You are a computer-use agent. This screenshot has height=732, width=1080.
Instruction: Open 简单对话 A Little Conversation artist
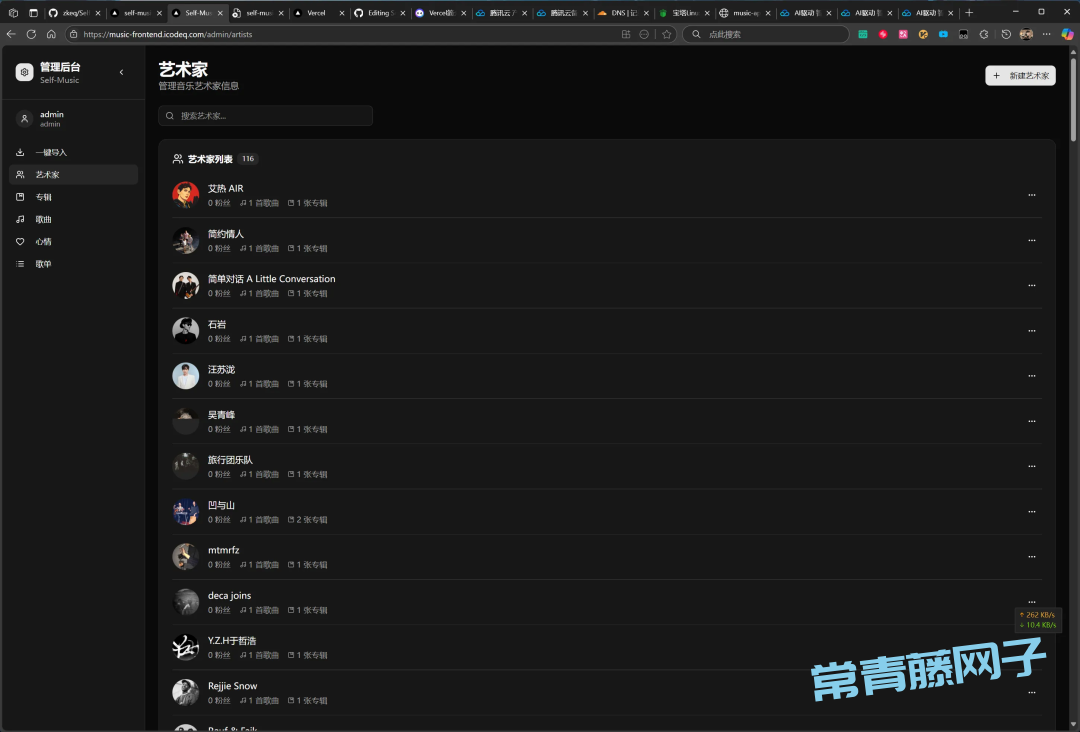[271, 279]
